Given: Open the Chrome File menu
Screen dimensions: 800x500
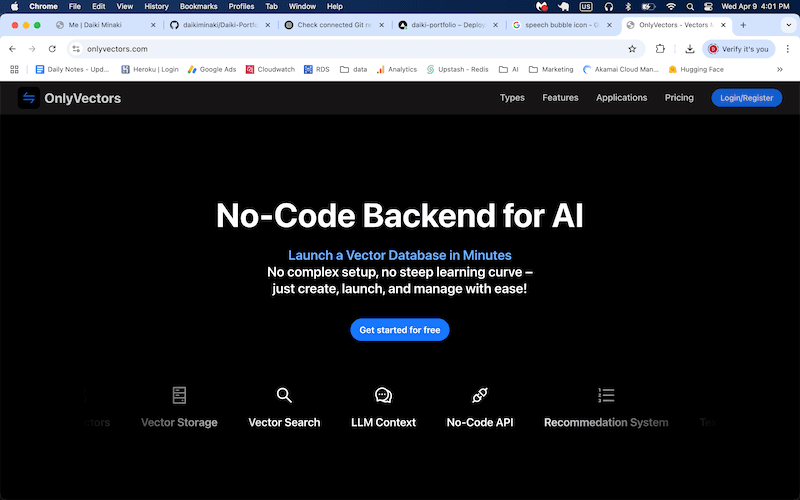Looking at the screenshot, I should coord(74,6).
